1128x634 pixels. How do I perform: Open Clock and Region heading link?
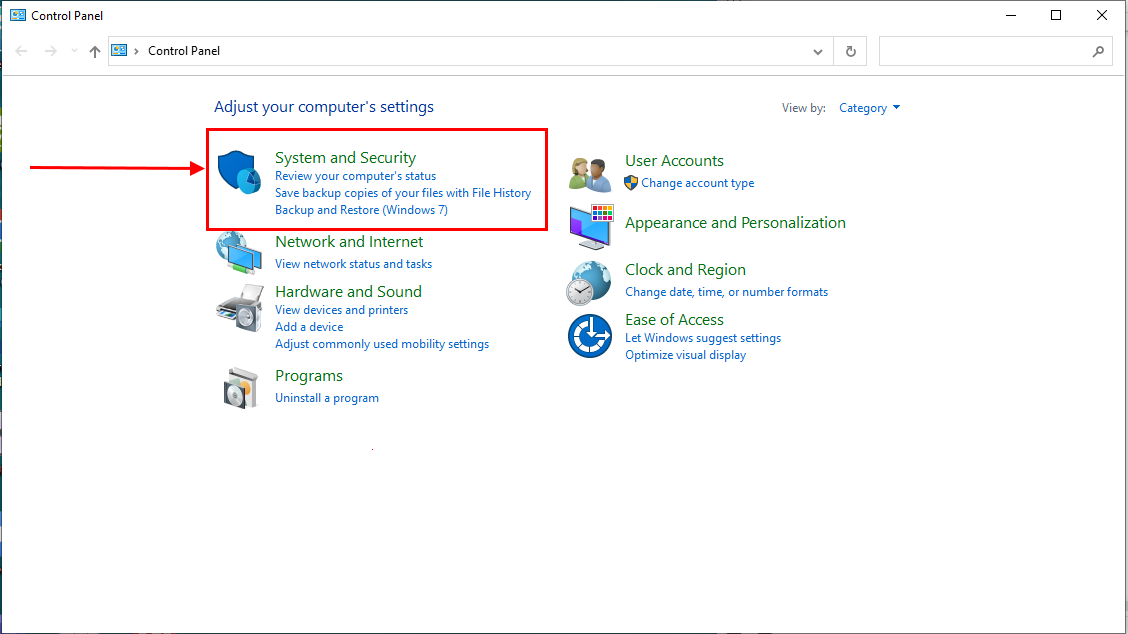tap(685, 270)
